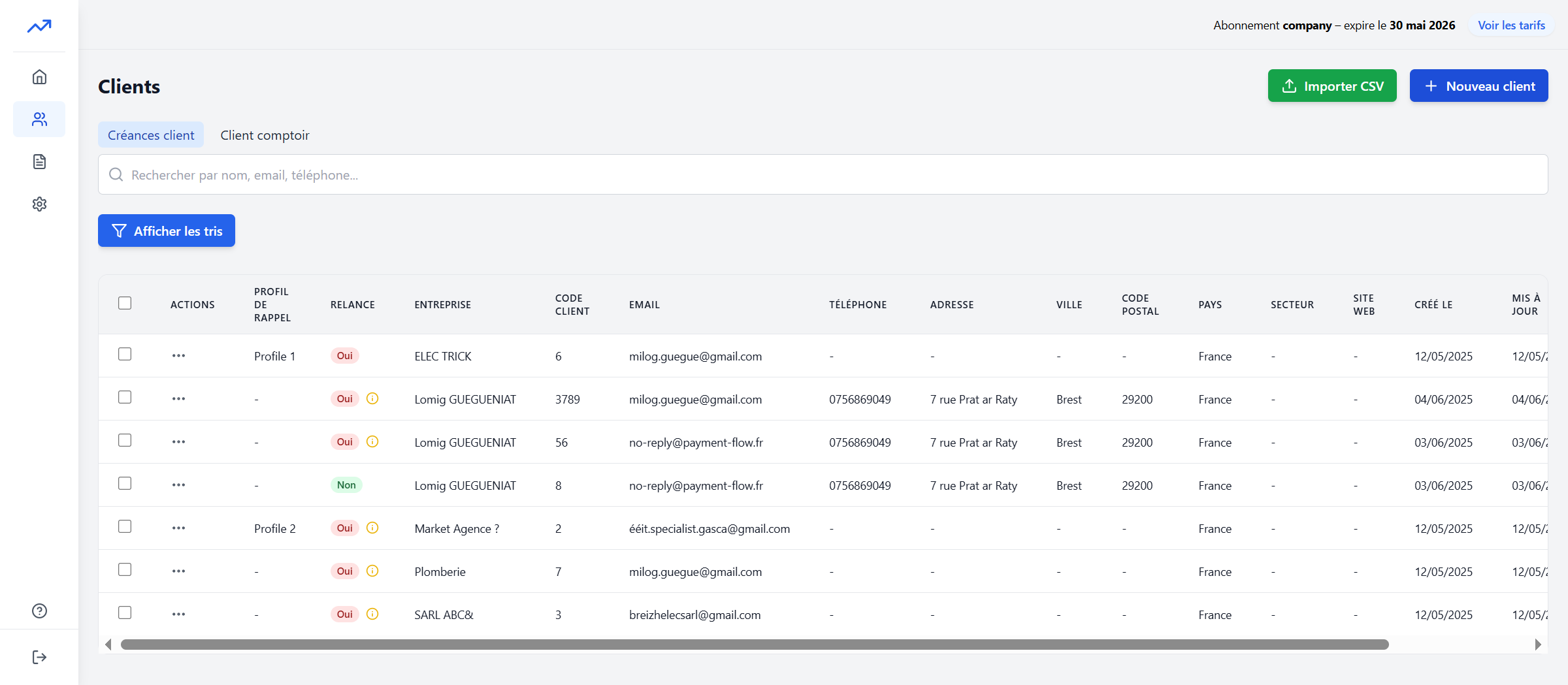
Task: Click the table's horizontal scrollbar right arrow
Action: [1538, 645]
